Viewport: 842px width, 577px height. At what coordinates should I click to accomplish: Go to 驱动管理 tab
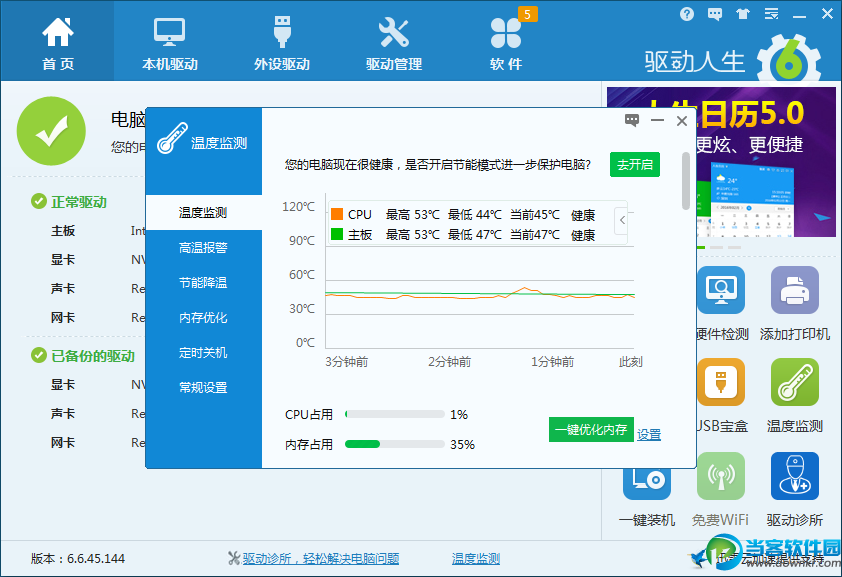pyautogui.click(x=394, y=42)
